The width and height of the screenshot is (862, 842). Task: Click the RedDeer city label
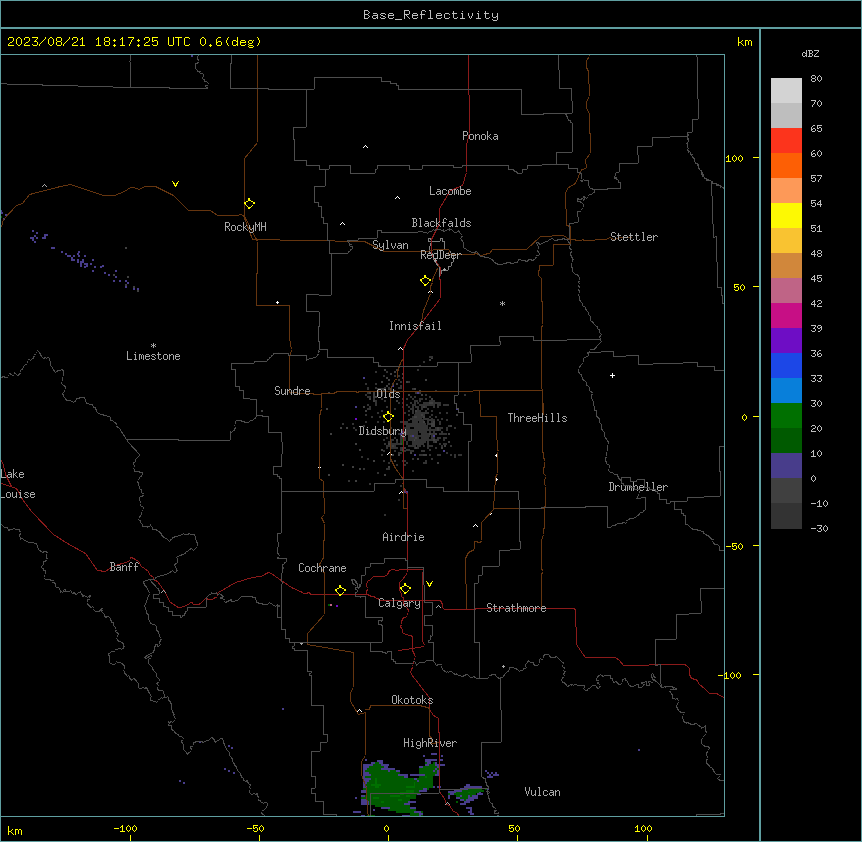(440, 255)
